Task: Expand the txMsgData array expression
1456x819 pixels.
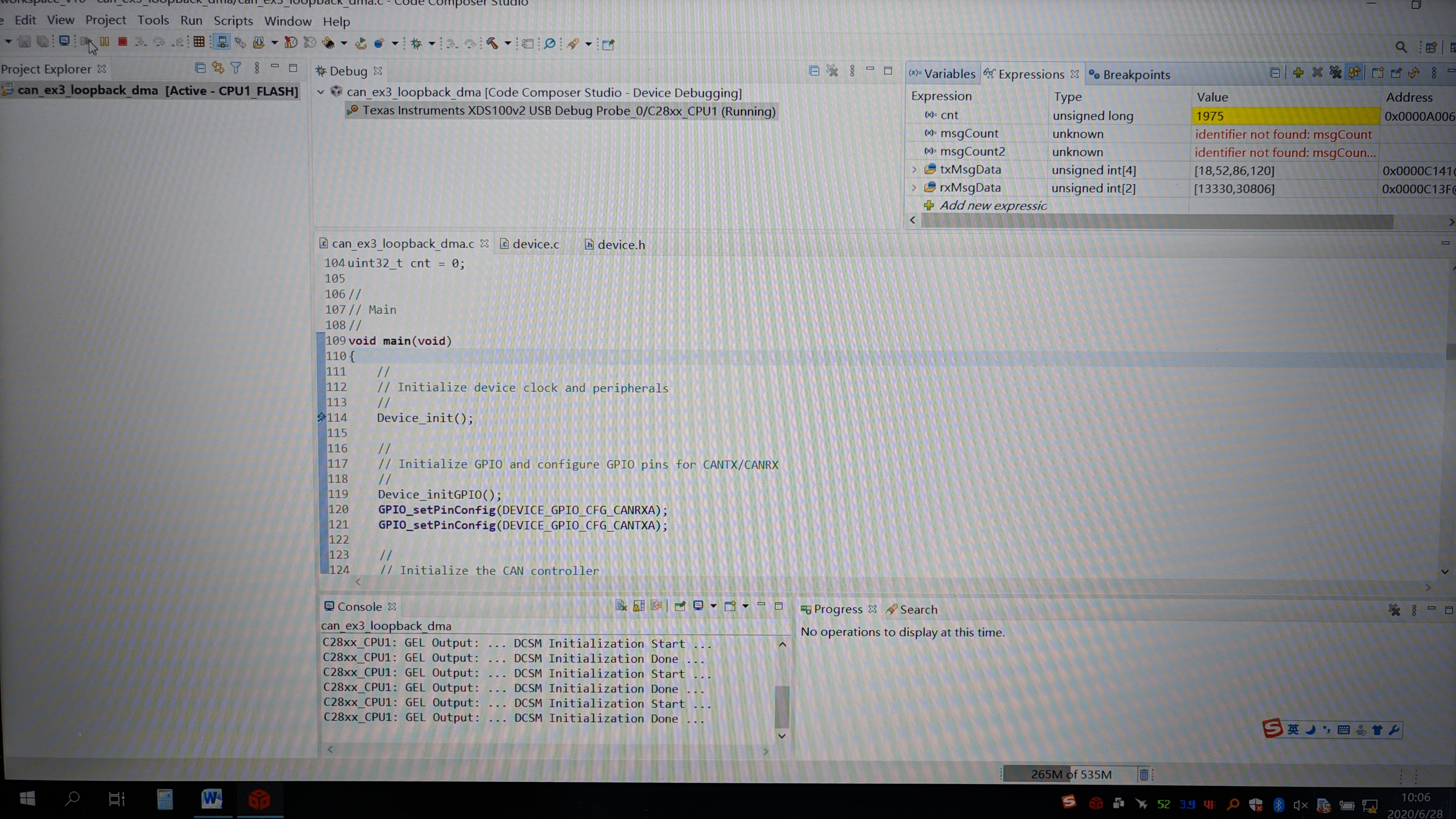Action: coord(914,170)
